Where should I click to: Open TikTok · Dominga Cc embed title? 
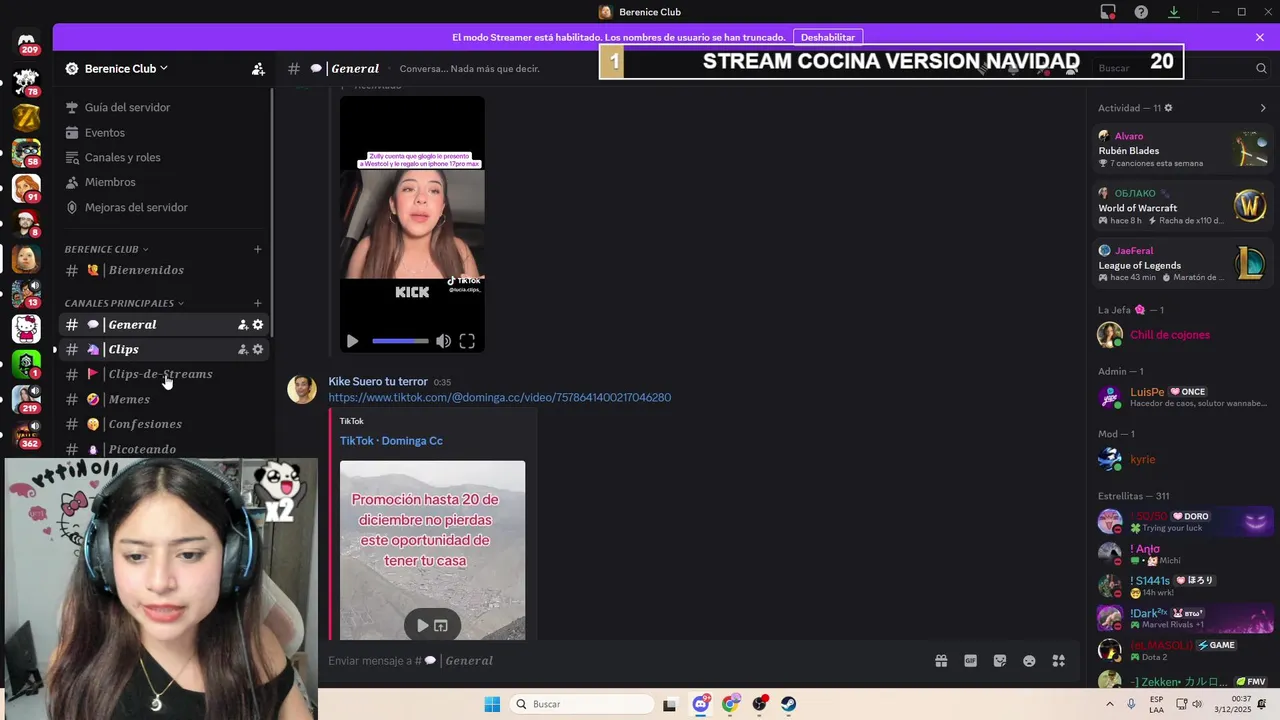pos(391,441)
